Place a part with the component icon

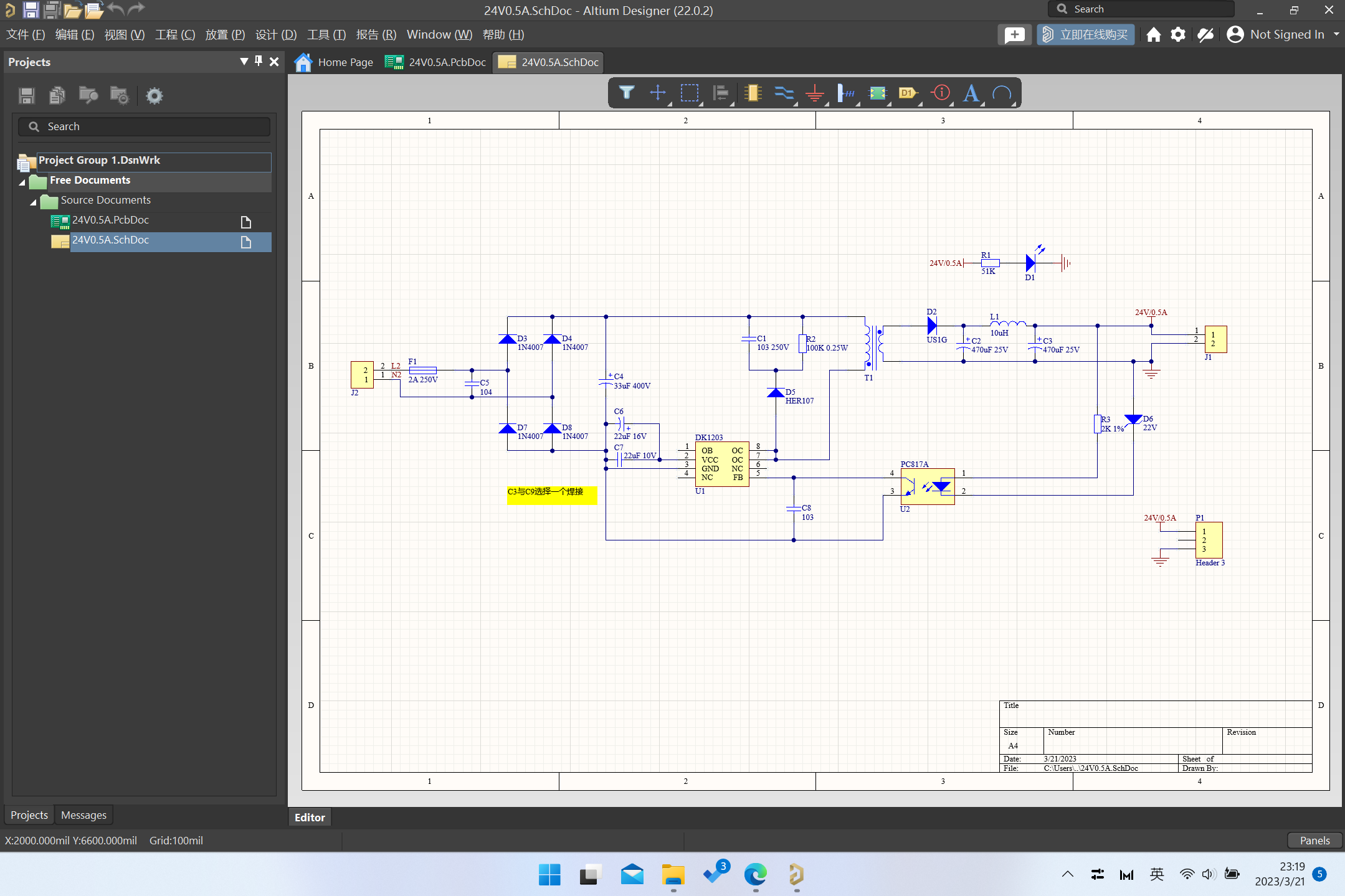(x=753, y=93)
